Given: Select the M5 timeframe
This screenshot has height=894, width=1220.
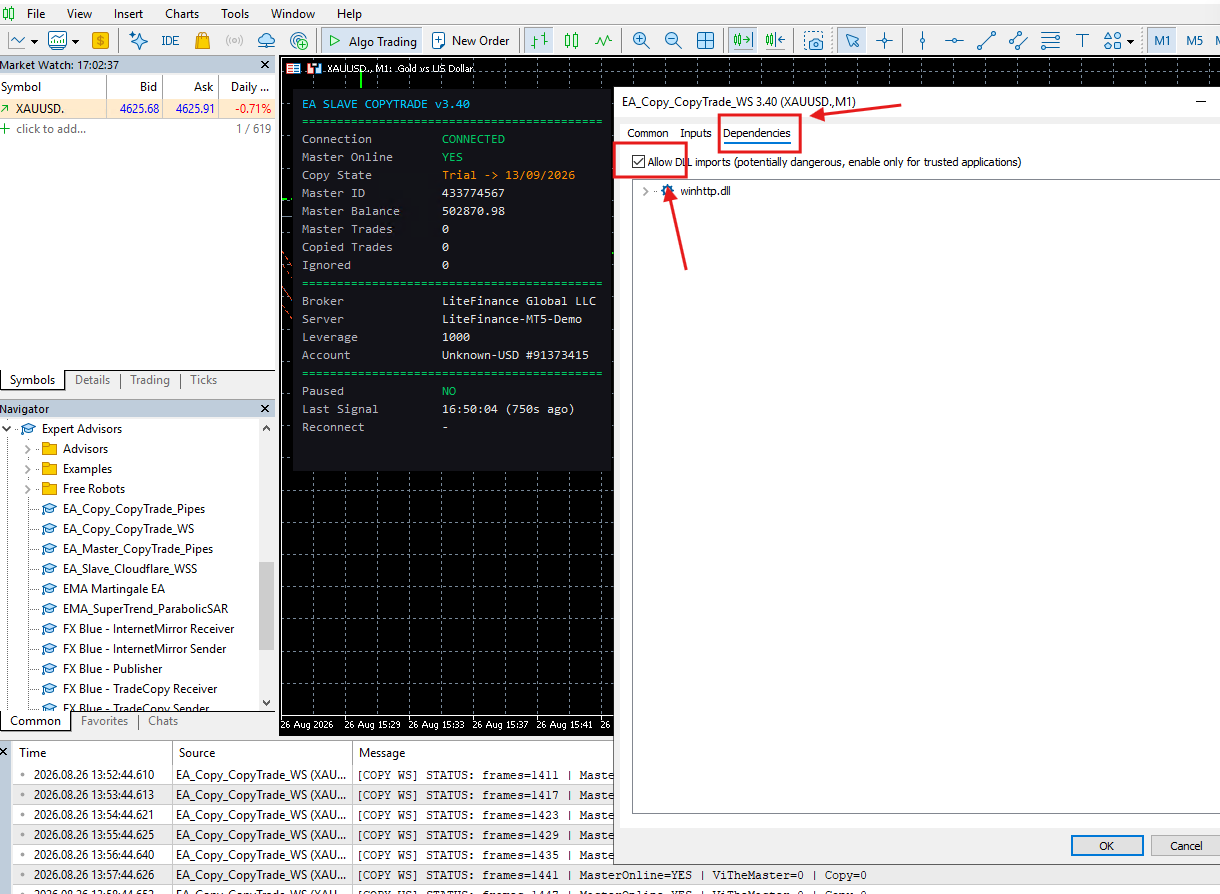Looking at the screenshot, I should pos(1195,41).
